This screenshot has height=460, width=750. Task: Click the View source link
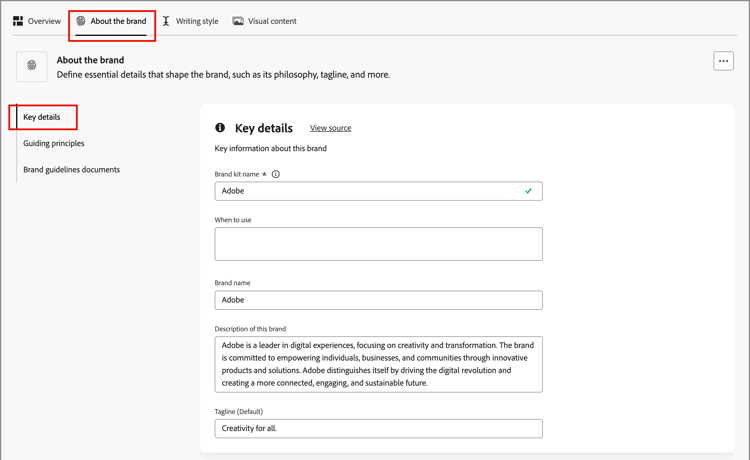tap(330, 128)
